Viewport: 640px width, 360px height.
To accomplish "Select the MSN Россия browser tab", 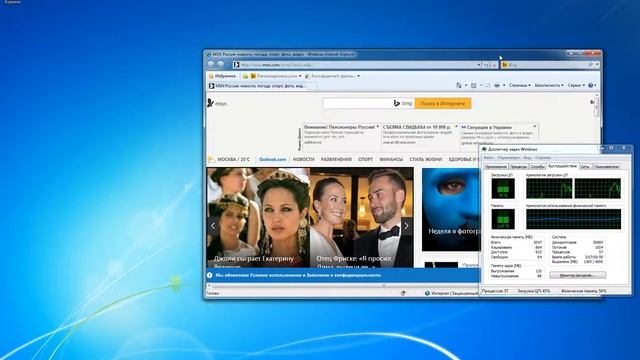I will click(x=257, y=86).
